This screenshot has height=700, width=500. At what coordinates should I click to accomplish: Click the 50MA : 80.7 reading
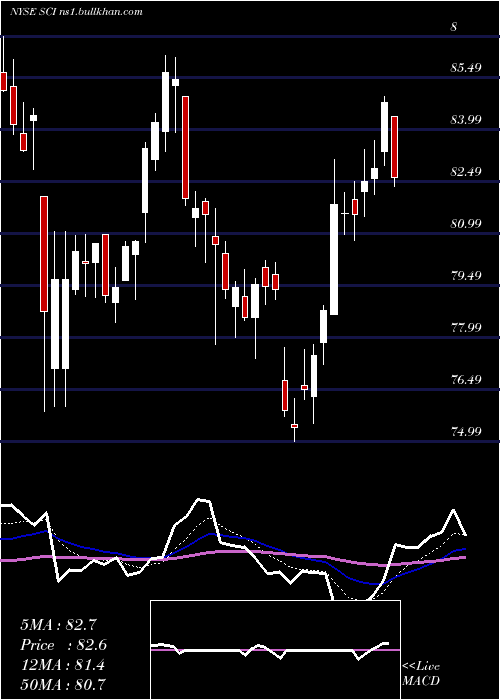62,684
